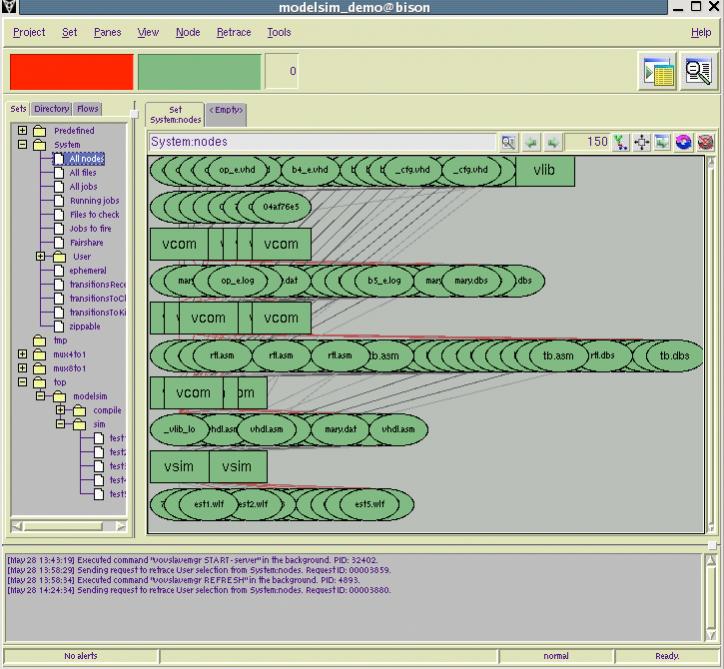Click the b5_e.log node in graph

(384, 281)
